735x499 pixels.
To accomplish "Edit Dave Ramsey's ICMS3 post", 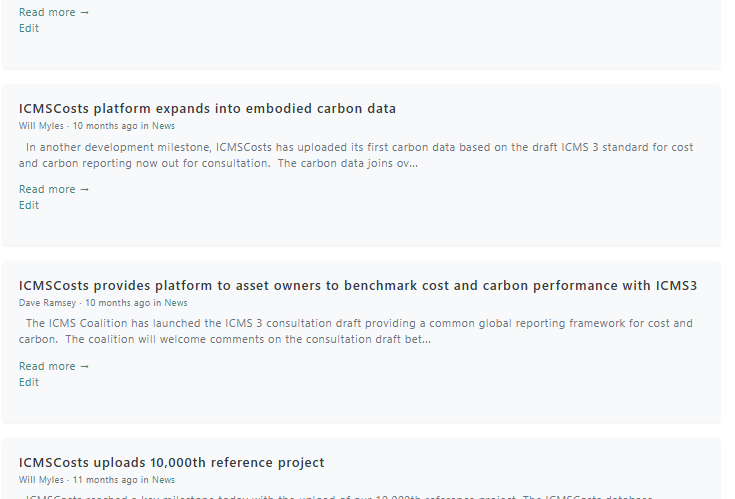I will pos(29,382).
